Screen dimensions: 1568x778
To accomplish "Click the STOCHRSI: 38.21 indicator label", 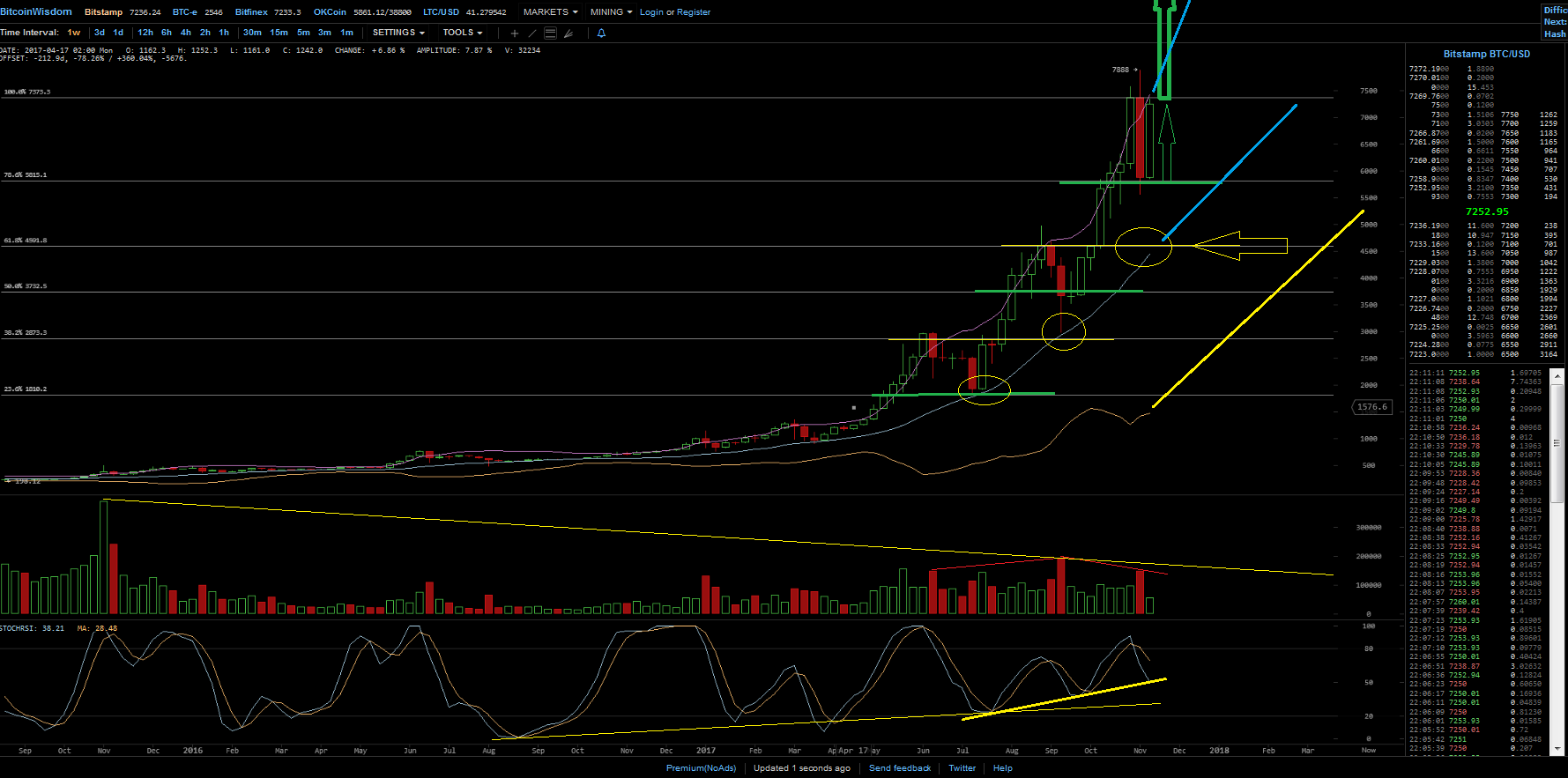I will coord(33,628).
